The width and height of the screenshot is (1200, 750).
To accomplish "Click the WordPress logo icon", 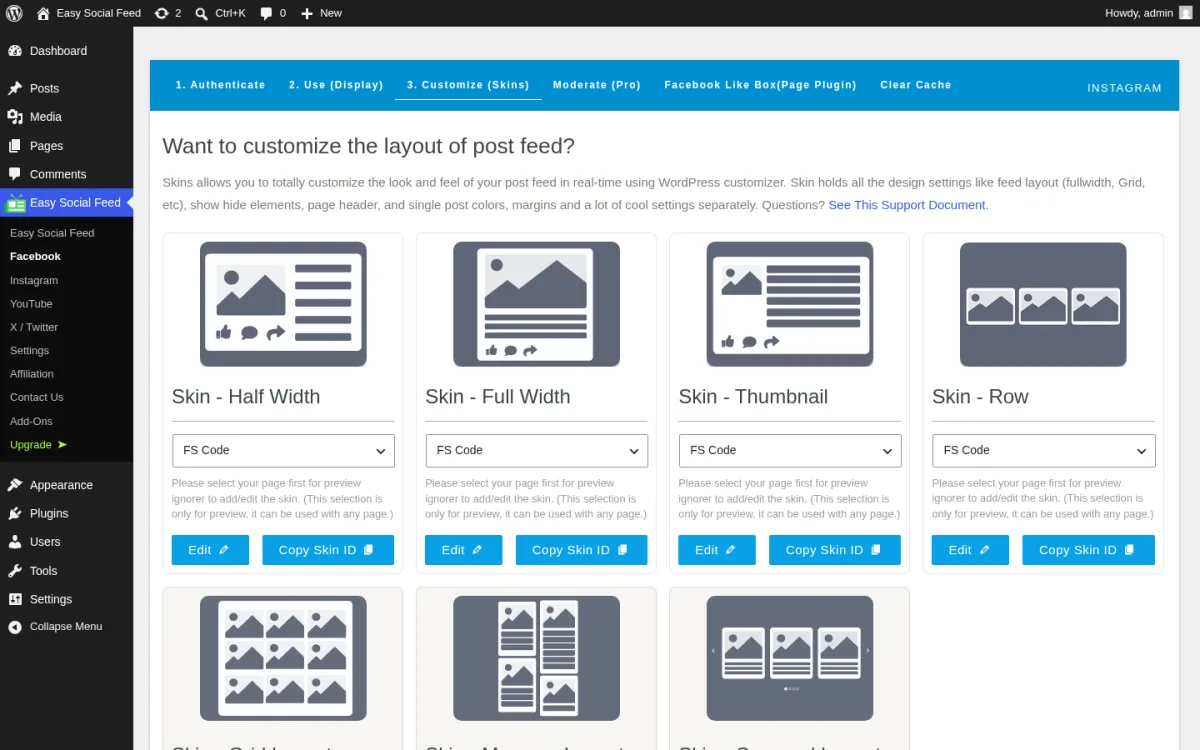I will 14,13.
